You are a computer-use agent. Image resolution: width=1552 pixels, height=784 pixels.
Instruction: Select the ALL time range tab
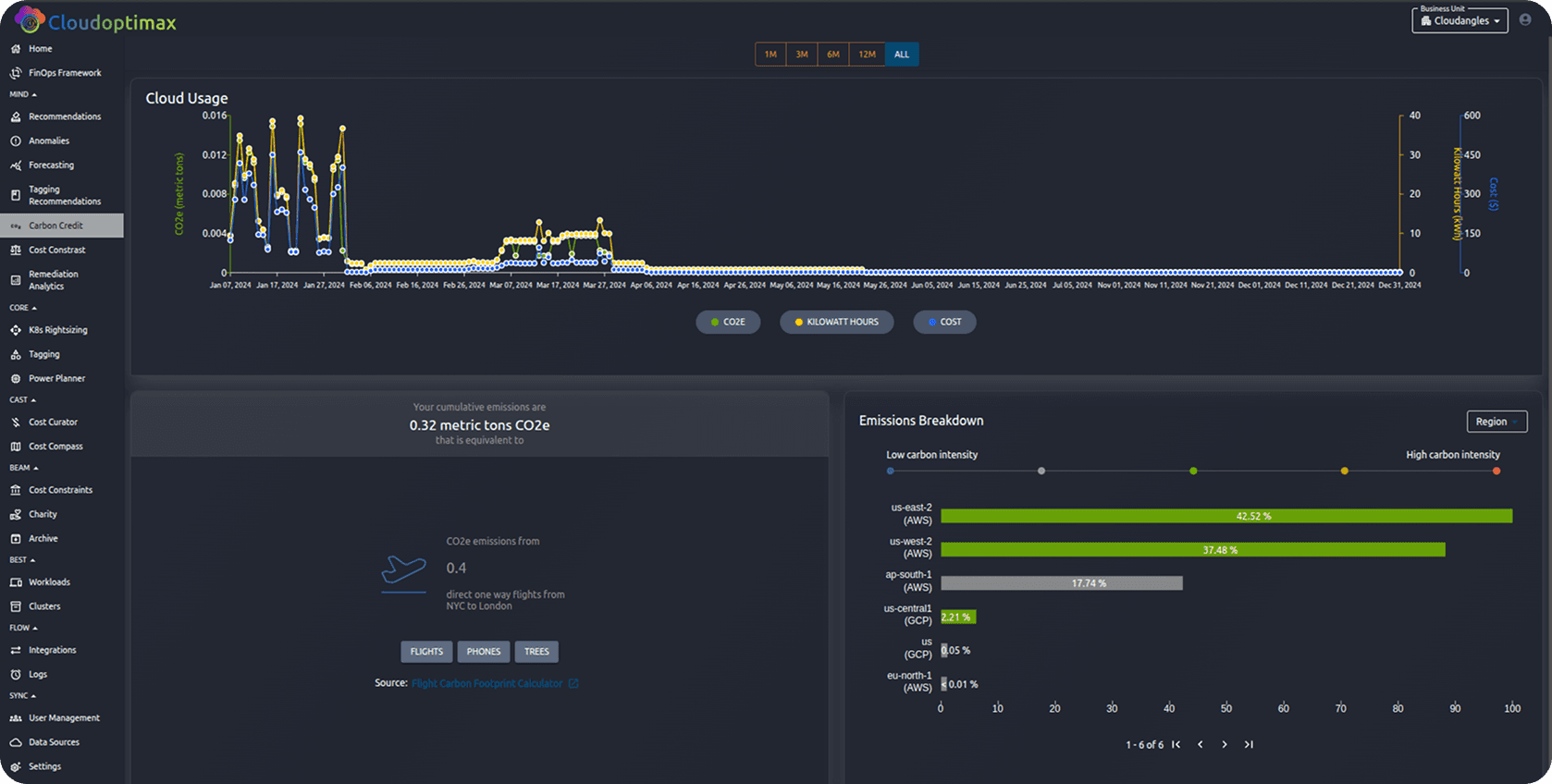(902, 55)
